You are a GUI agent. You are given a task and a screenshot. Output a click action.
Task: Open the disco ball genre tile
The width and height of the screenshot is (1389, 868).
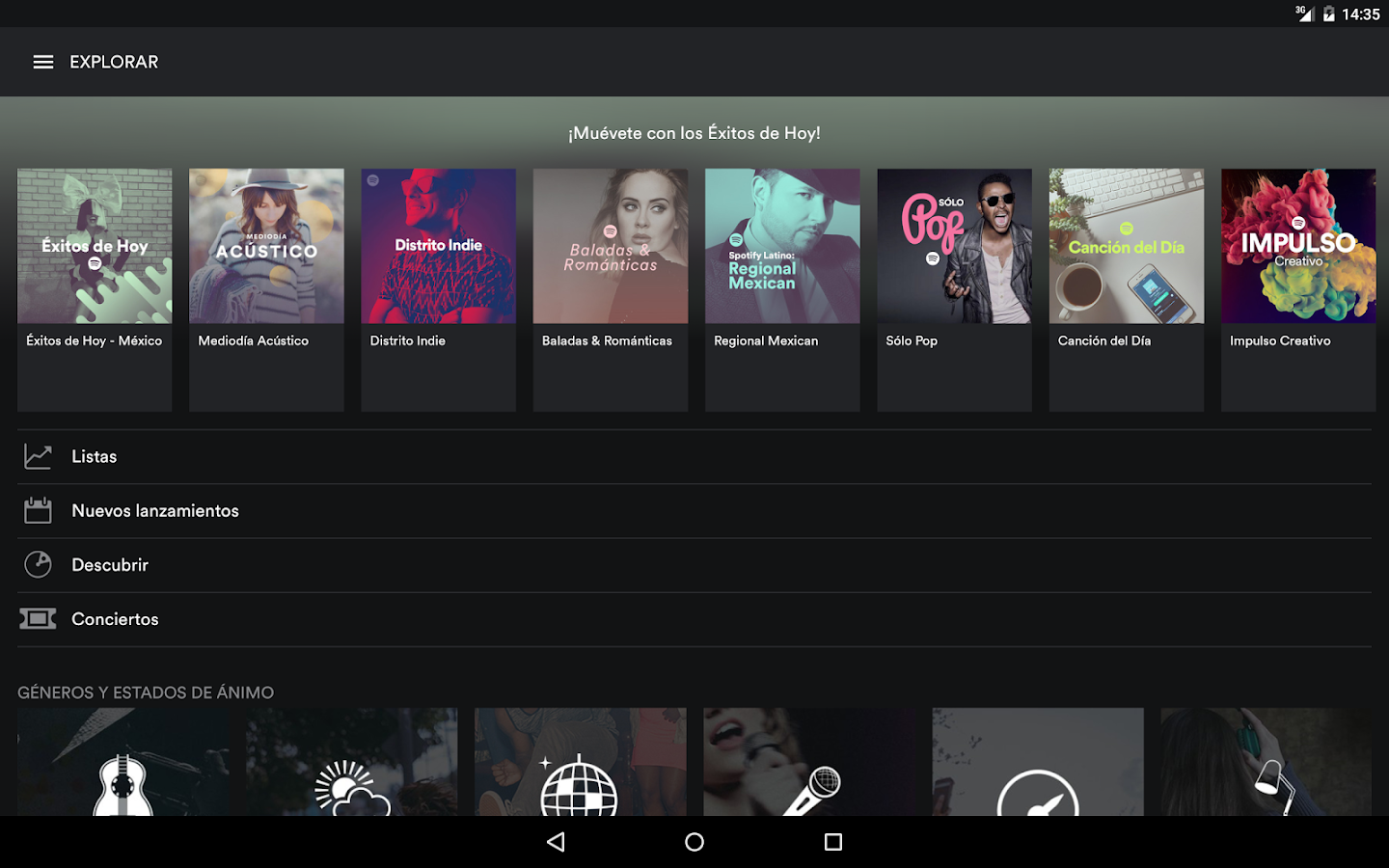(581, 762)
